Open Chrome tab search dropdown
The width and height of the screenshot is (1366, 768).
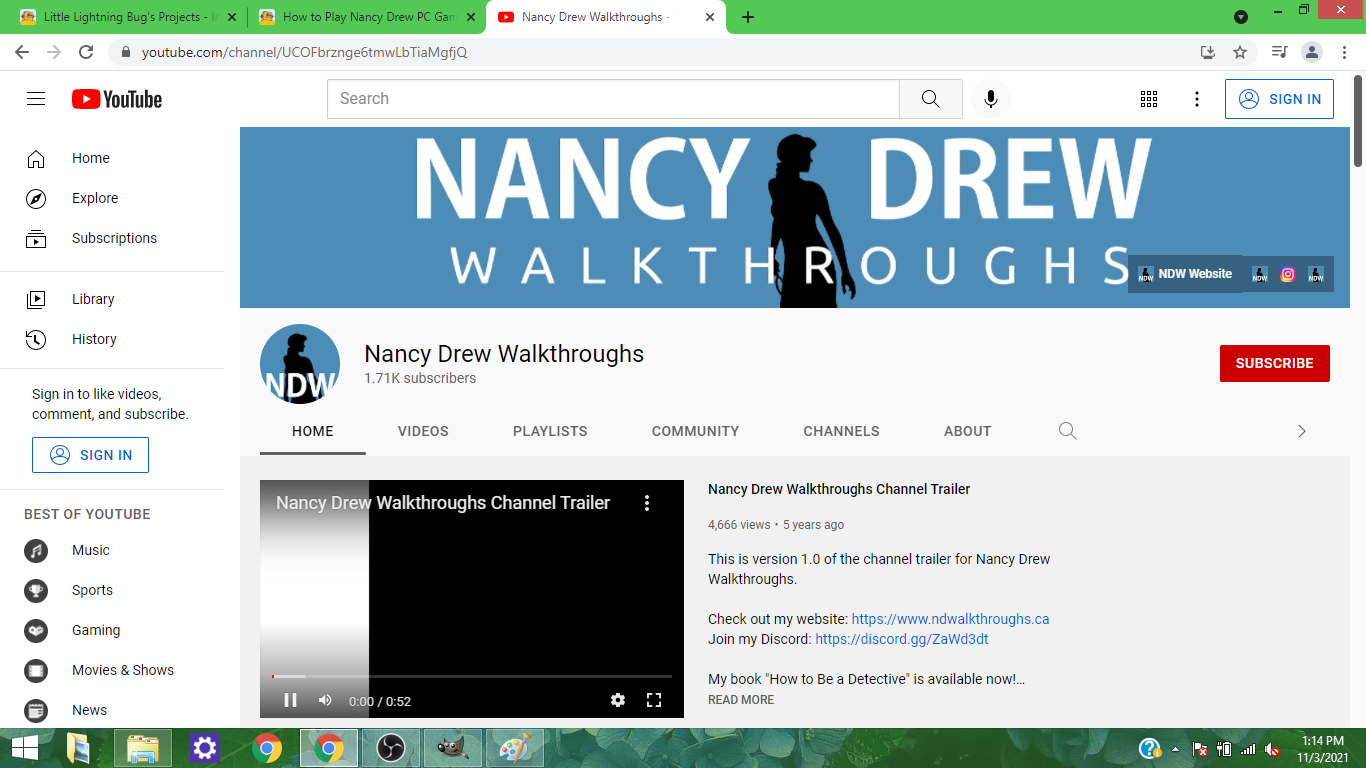pos(1241,17)
